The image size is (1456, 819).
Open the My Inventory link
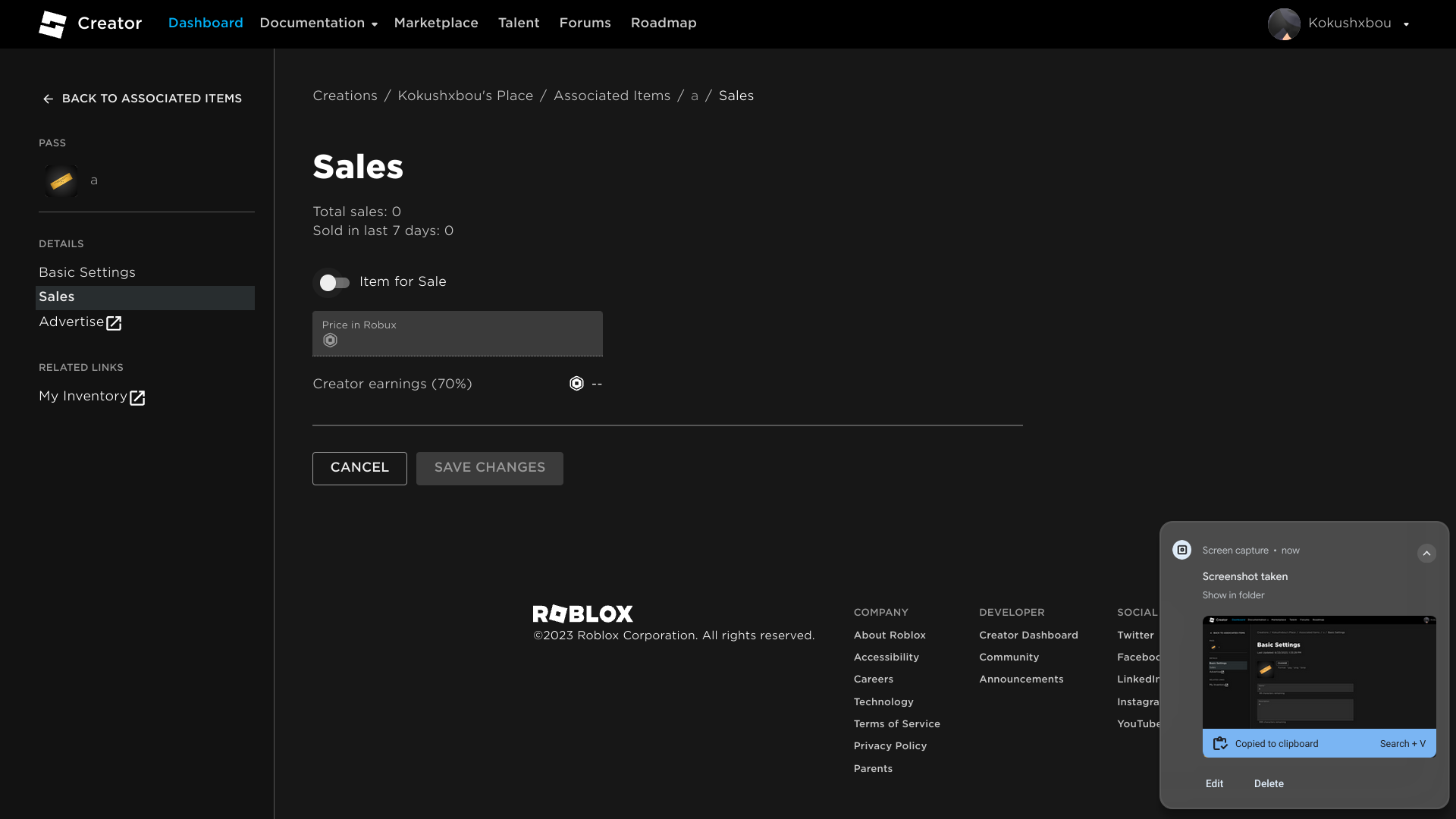pos(92,397)
